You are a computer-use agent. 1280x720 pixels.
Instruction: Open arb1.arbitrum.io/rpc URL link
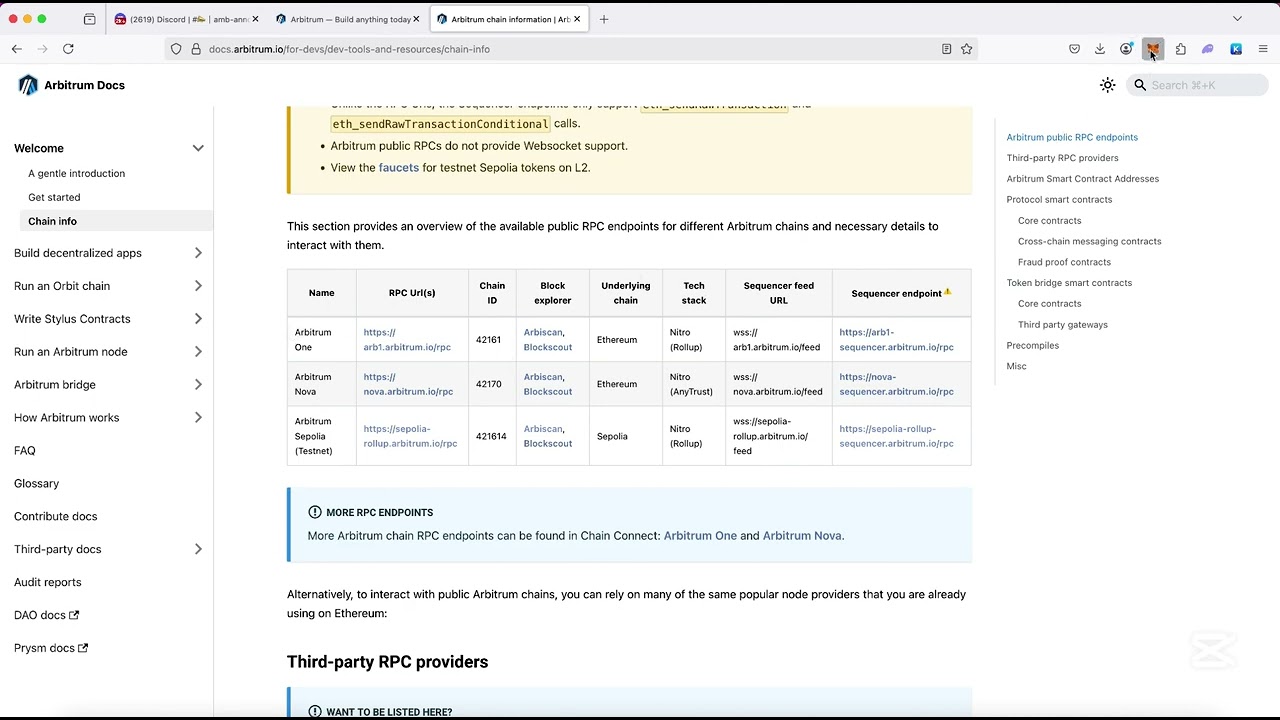[x=407, y=340]
